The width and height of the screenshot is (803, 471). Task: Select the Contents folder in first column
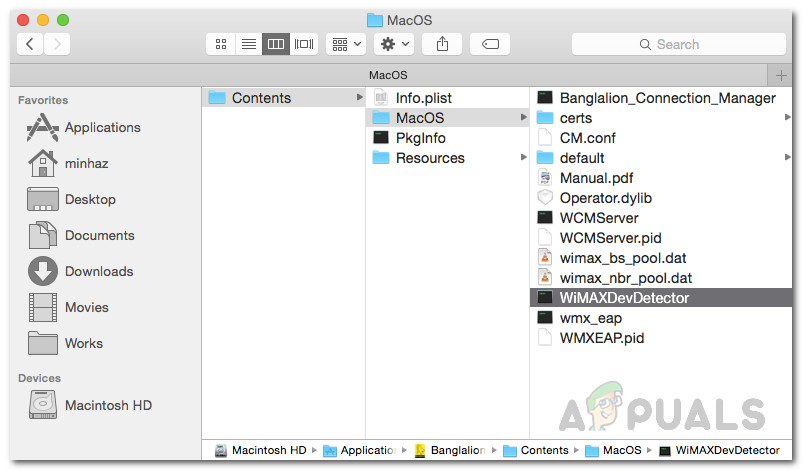click(284, 98)
